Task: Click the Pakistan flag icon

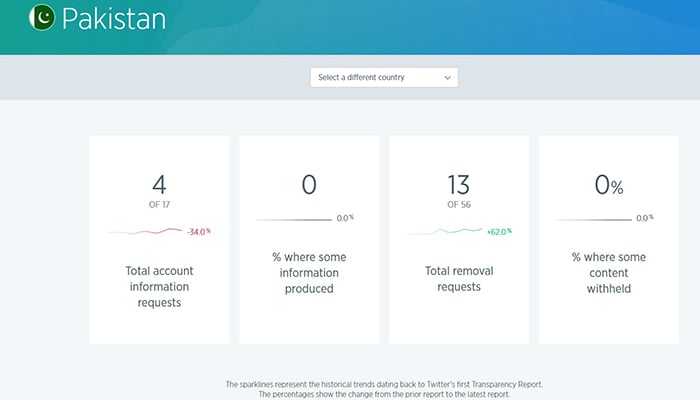Action: click(42, 17)
